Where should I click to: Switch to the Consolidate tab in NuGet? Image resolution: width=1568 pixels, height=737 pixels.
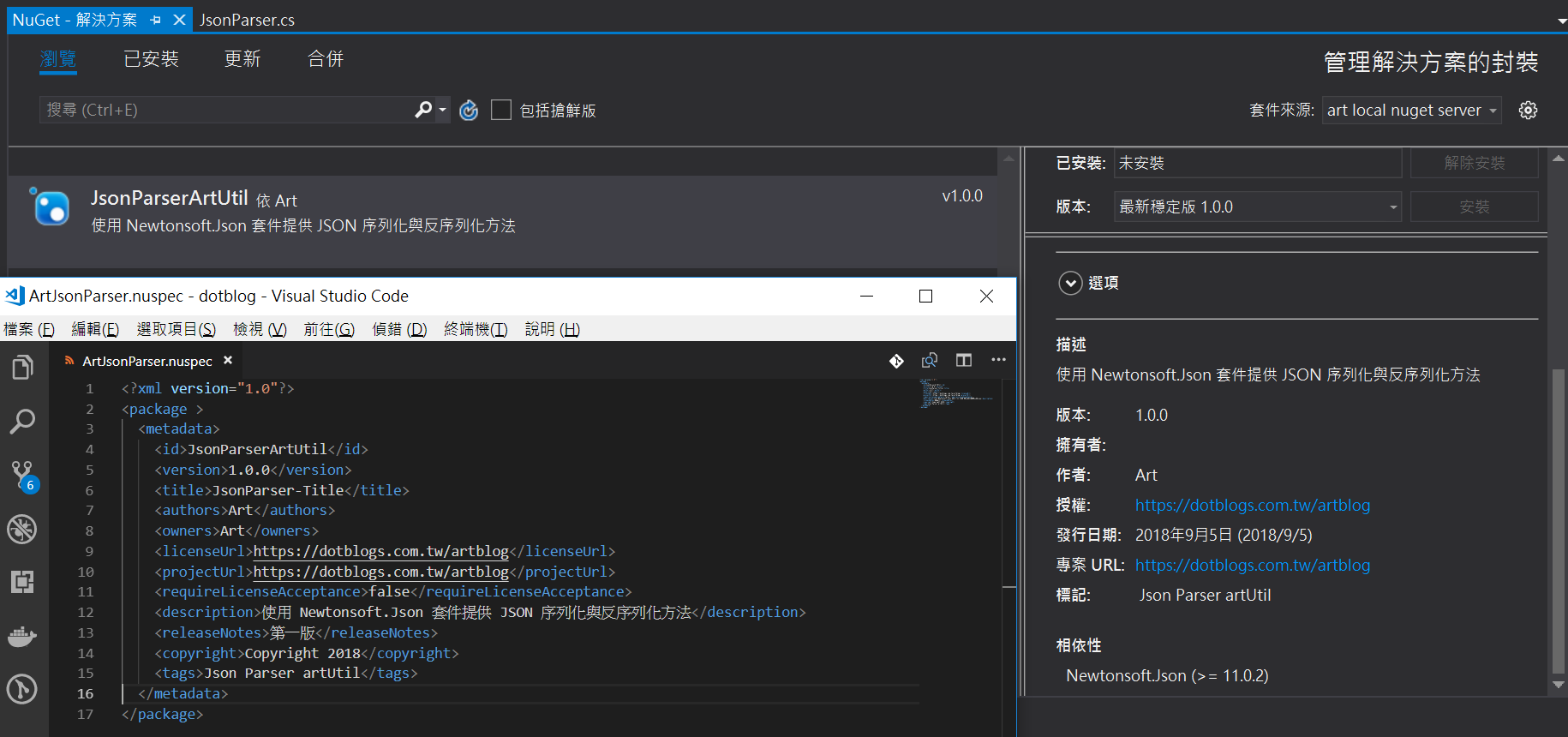click(326, 59)
